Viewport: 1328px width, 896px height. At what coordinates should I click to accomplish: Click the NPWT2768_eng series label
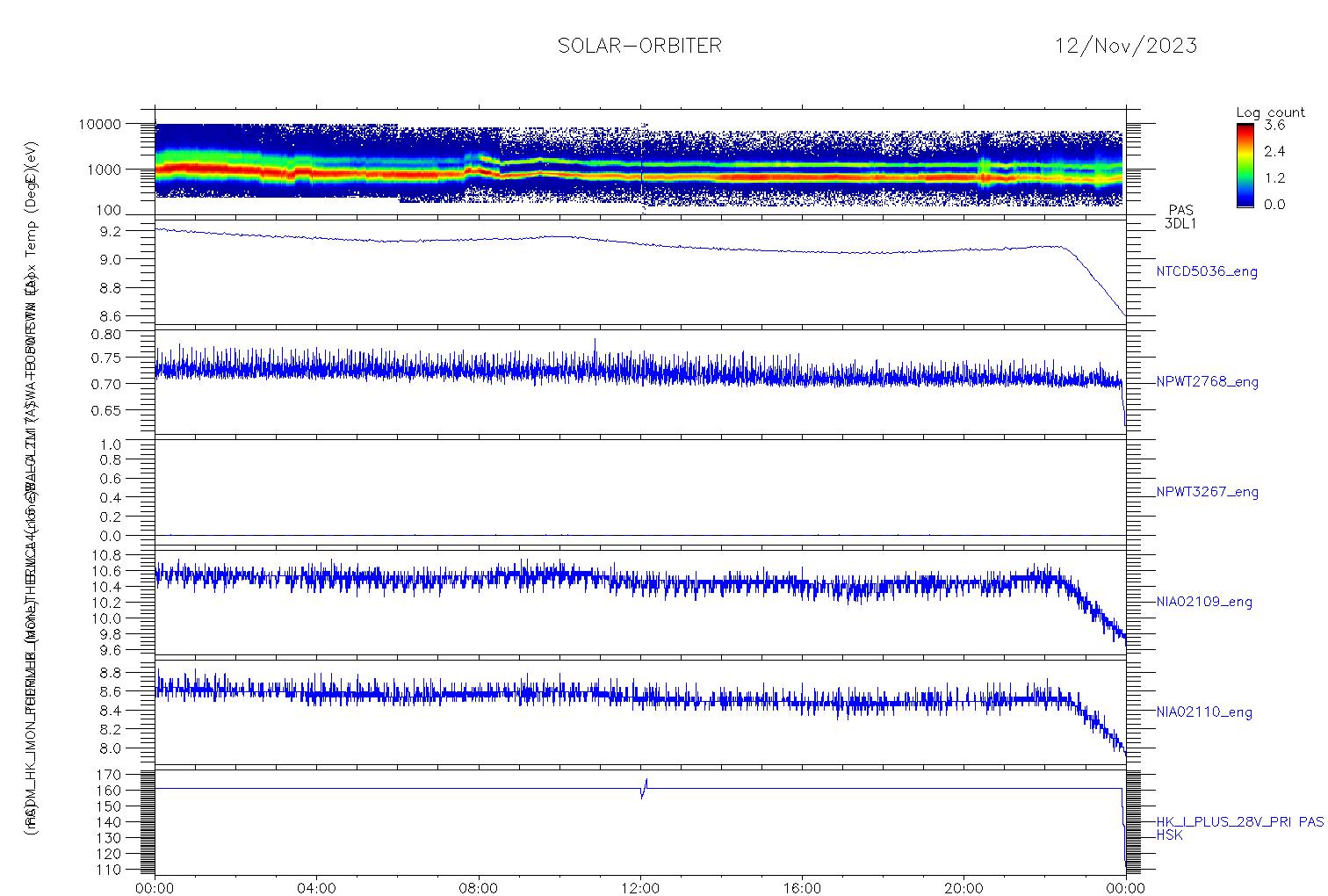click(1208, 382)
